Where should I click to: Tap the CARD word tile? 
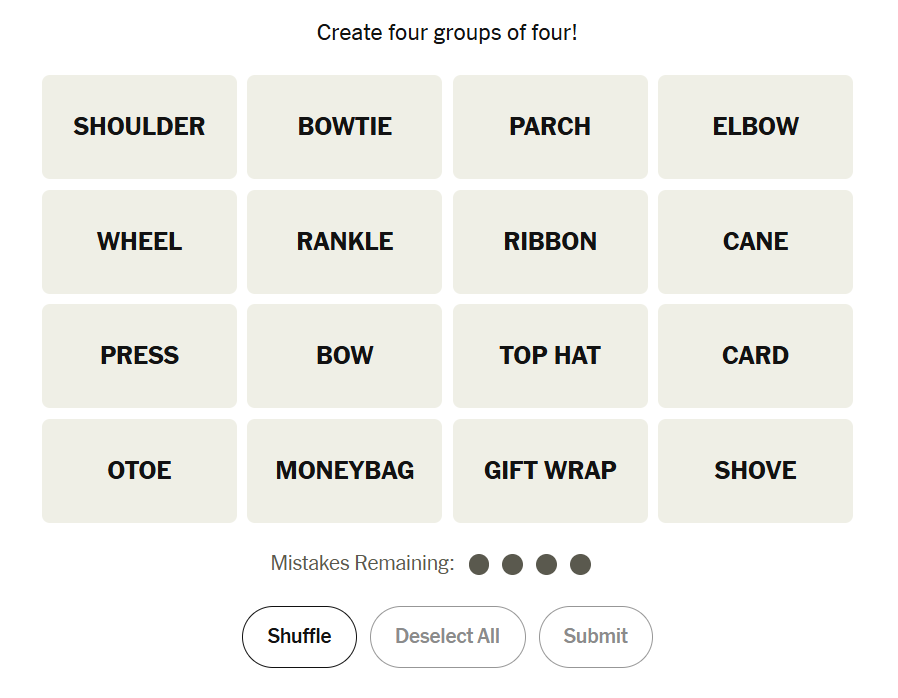(x=755, y=356)
